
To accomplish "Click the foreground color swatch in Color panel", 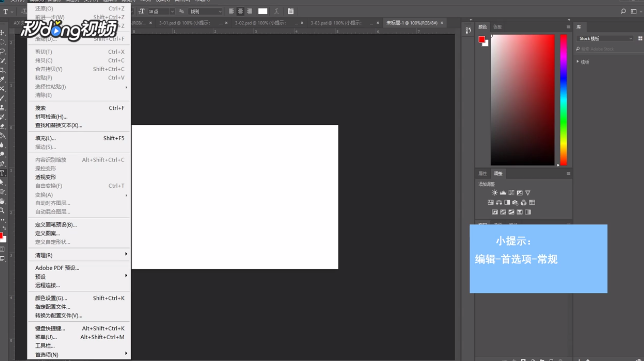I will pos(481,39).
